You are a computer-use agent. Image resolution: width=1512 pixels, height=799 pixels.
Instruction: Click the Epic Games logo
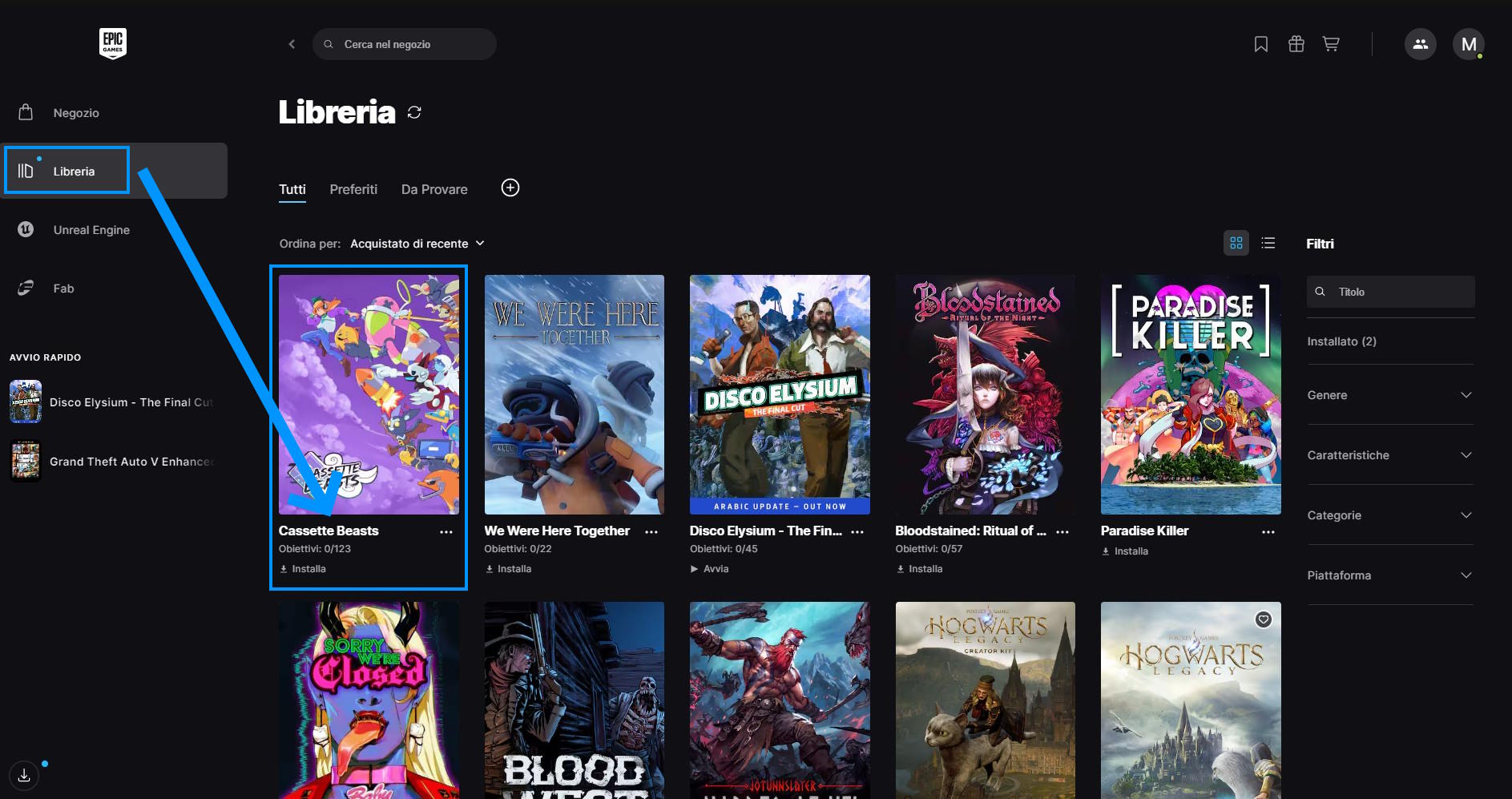[113, 43]
